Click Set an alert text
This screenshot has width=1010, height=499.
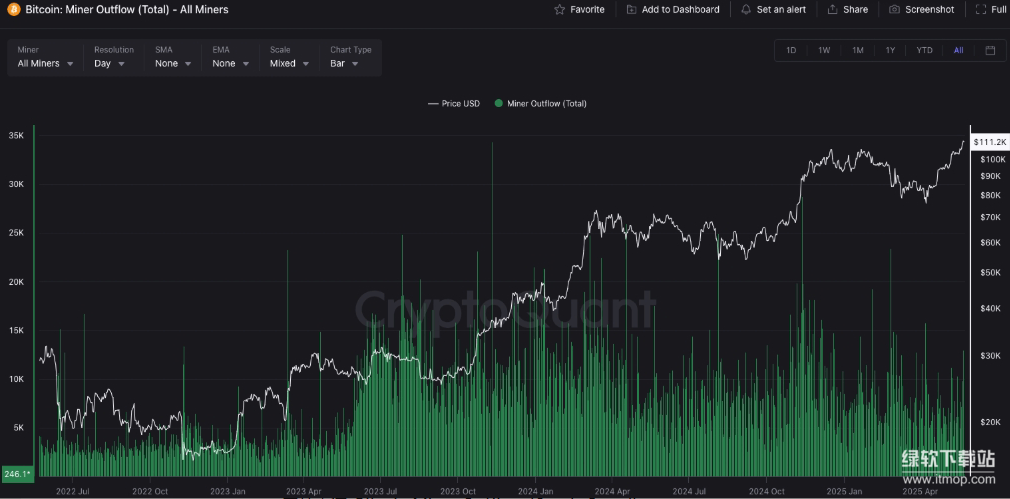point(781,10)
